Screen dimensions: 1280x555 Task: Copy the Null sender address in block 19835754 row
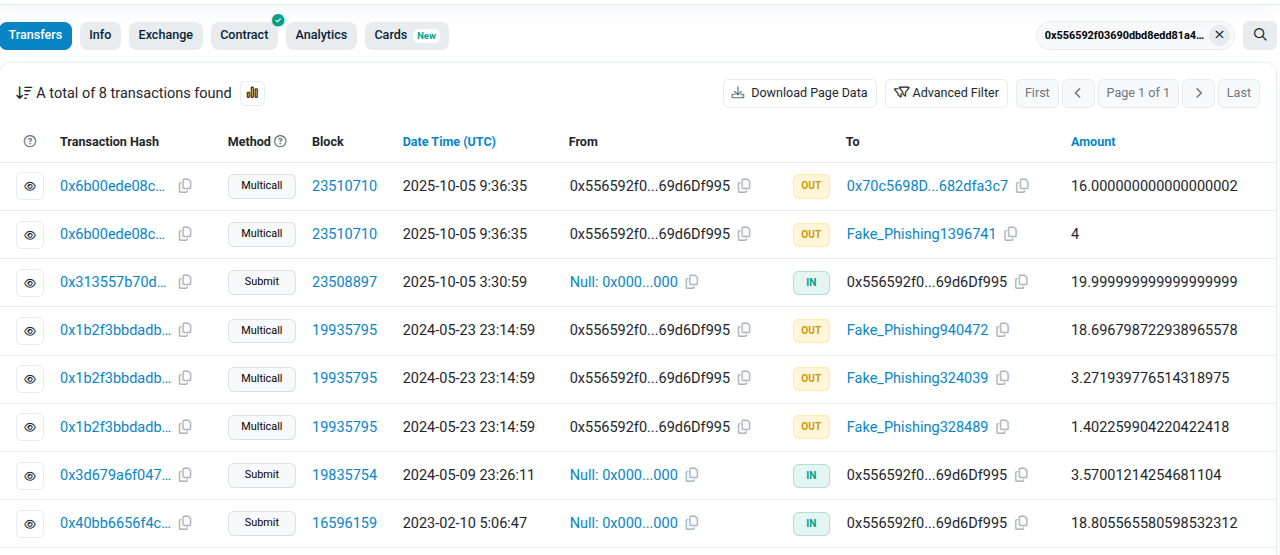[x=692, y=475]
